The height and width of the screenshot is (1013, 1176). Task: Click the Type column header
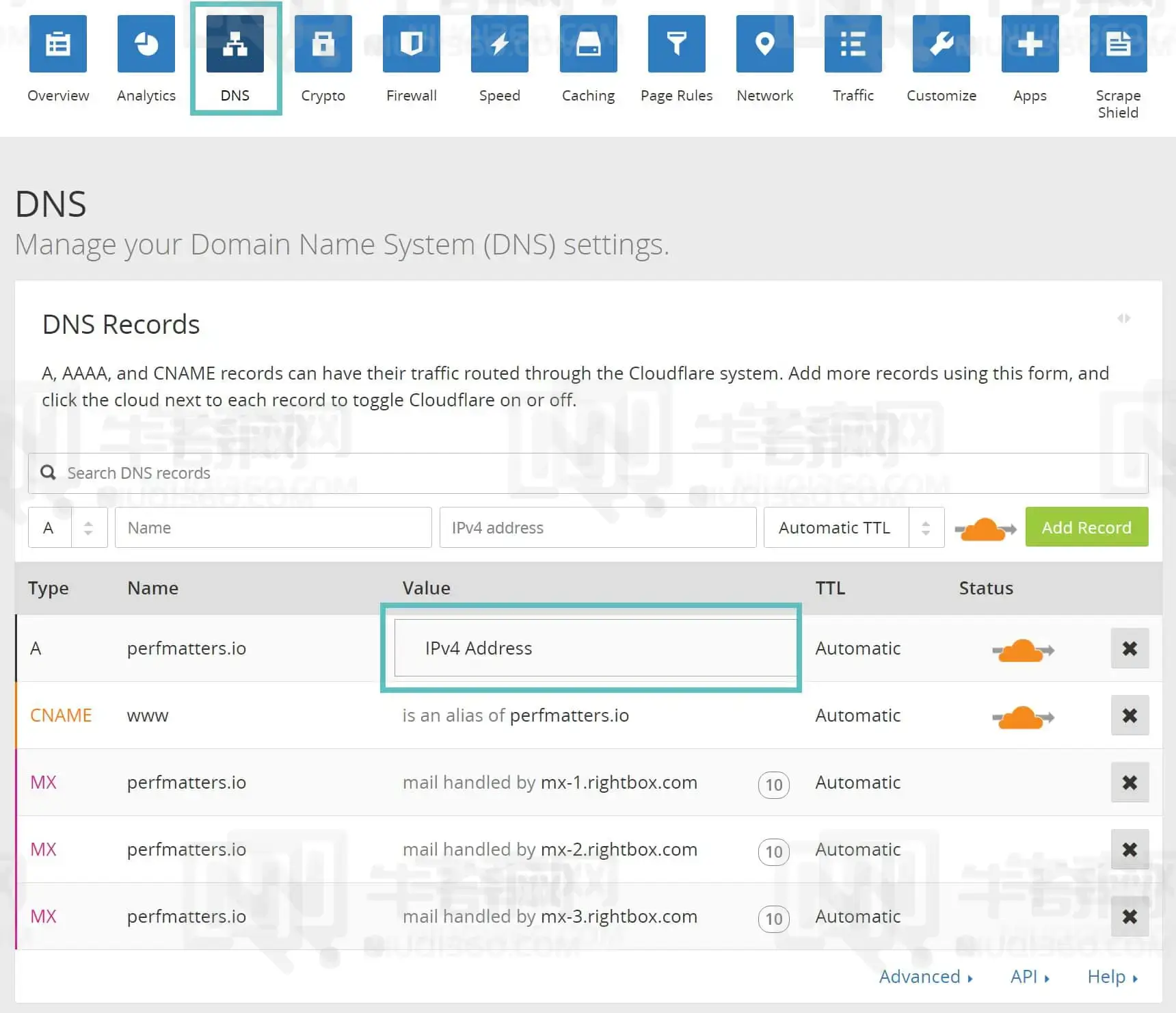point(49,589)
